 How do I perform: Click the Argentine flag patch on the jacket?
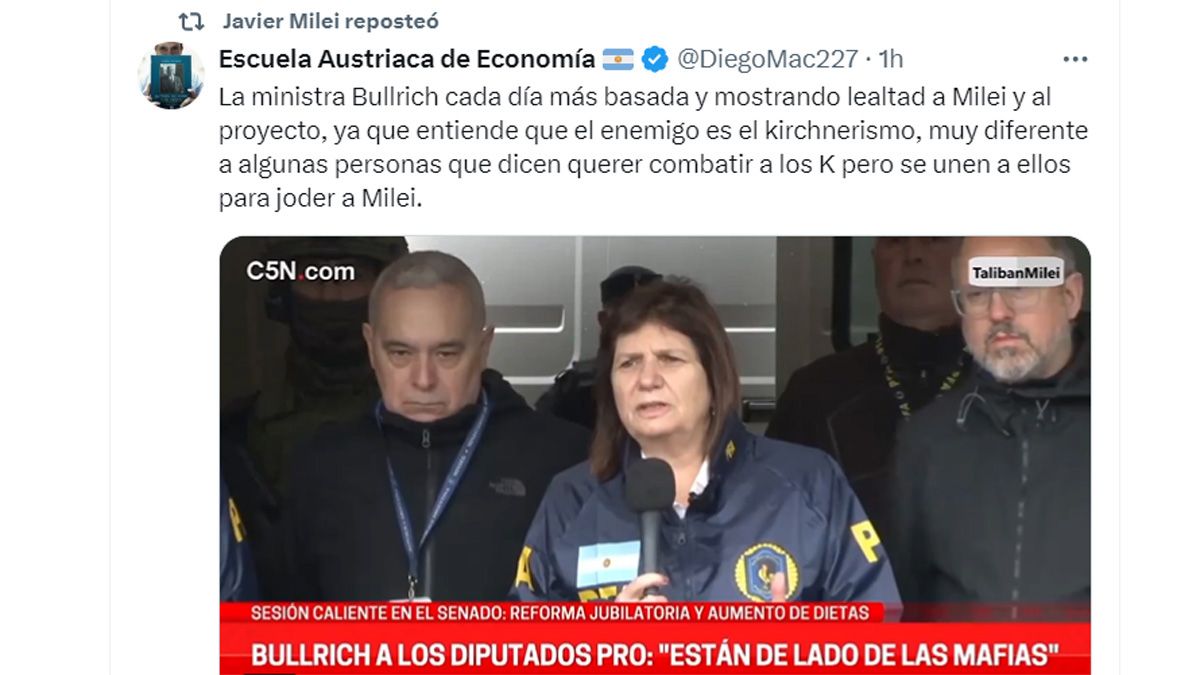pyautogui.click(x=608, y=565)
